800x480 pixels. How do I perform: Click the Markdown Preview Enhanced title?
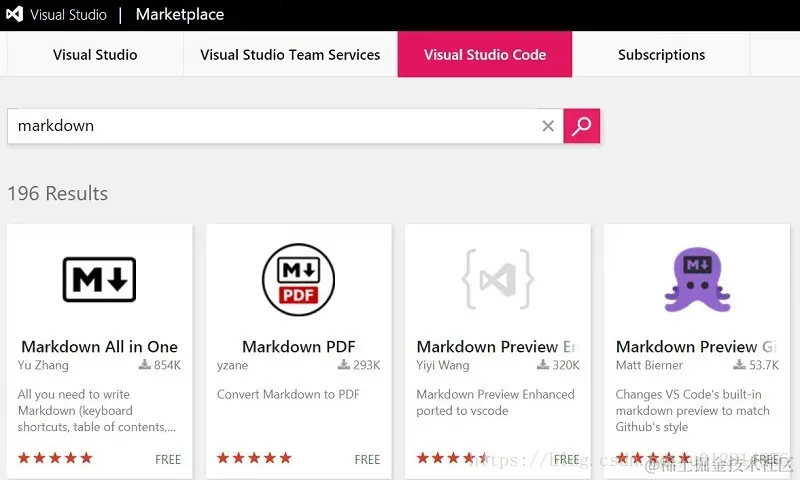(498, 347)
